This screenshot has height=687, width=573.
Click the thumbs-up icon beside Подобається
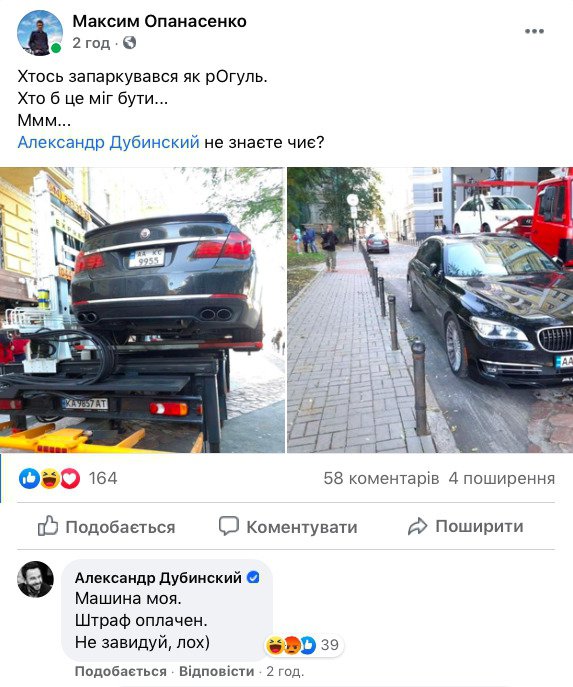(48, 525)
